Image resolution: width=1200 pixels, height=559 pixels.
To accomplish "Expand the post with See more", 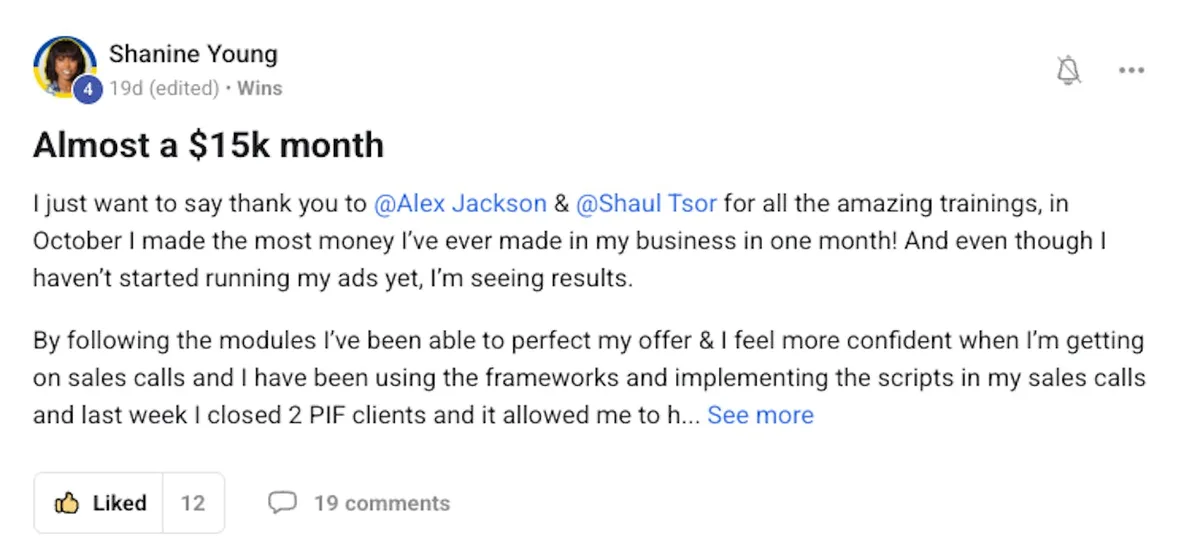I will pos(760,415).
